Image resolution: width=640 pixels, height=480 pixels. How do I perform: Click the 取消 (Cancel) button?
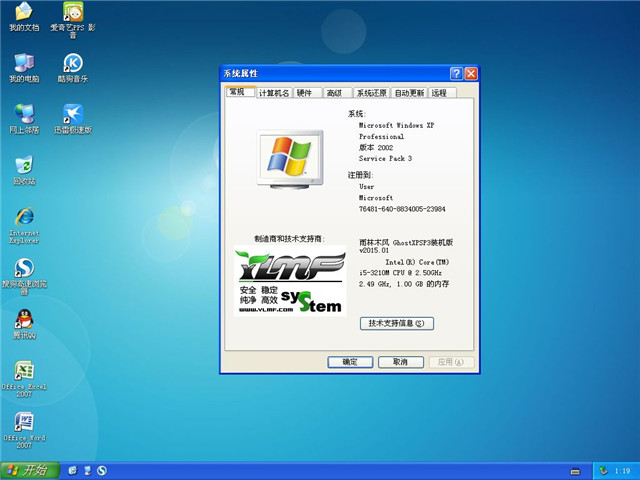401,362
